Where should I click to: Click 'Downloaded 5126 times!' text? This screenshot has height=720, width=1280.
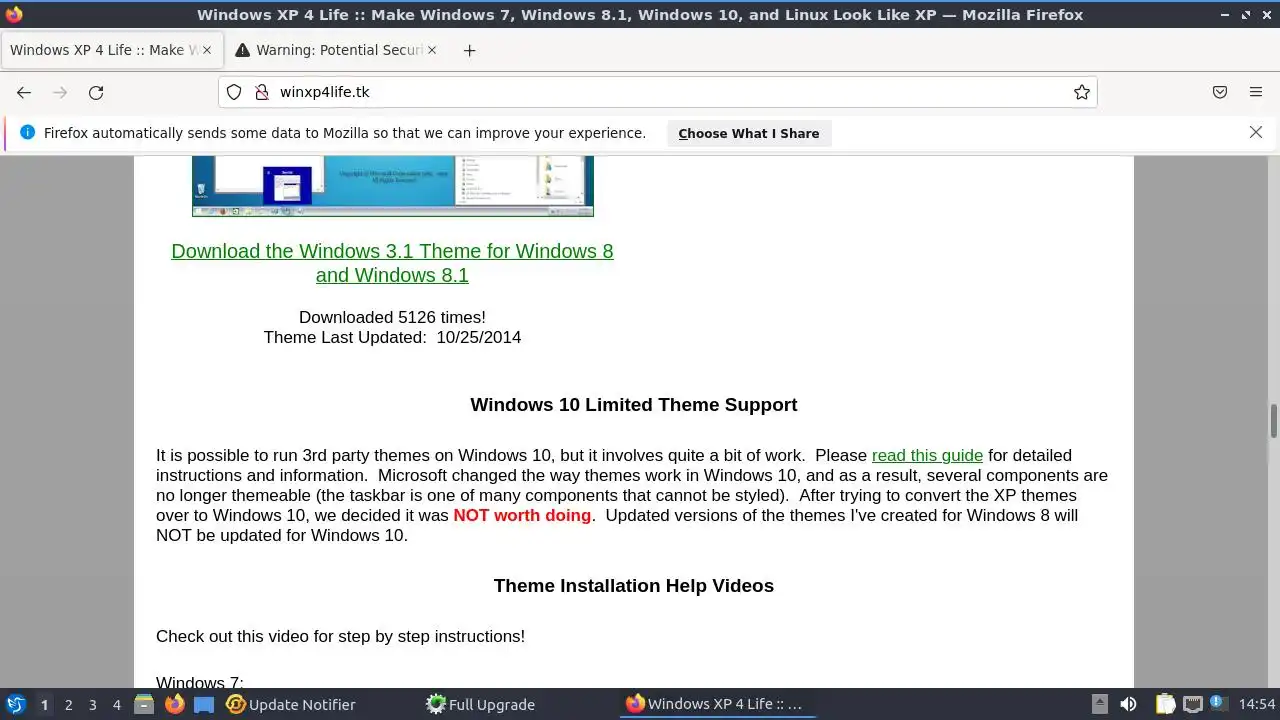coord(392,317)
